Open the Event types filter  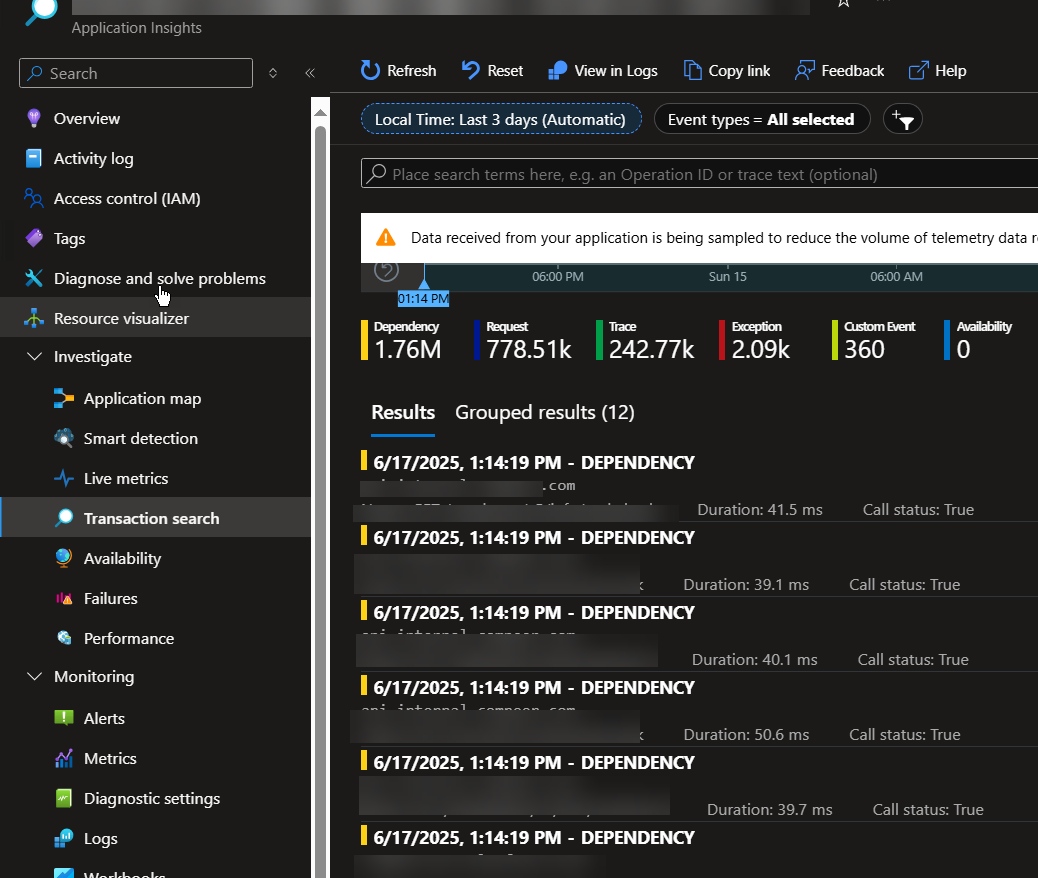(x=761, y=119)
